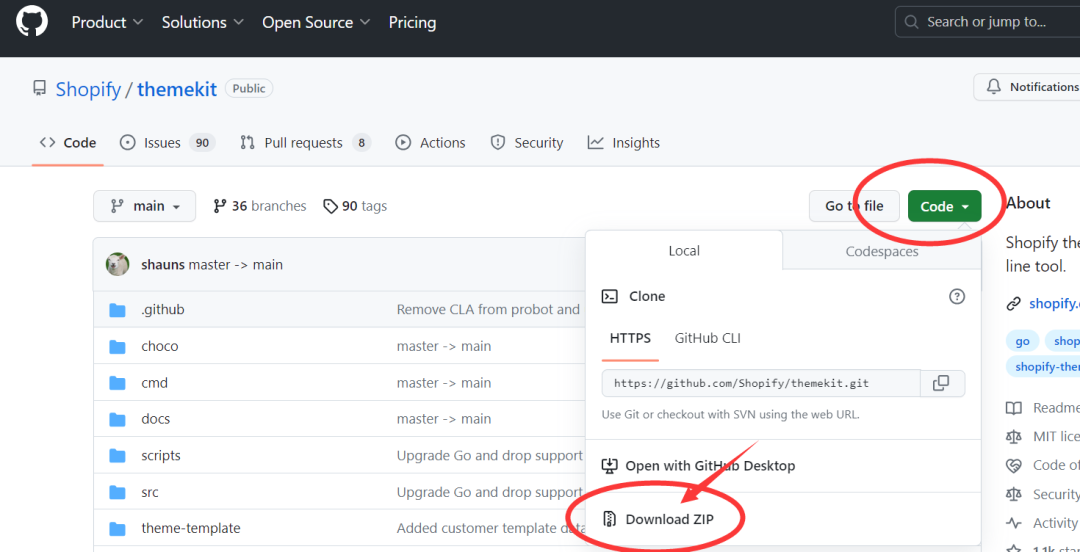Click the 'go' topic tag

[1022, 341]
